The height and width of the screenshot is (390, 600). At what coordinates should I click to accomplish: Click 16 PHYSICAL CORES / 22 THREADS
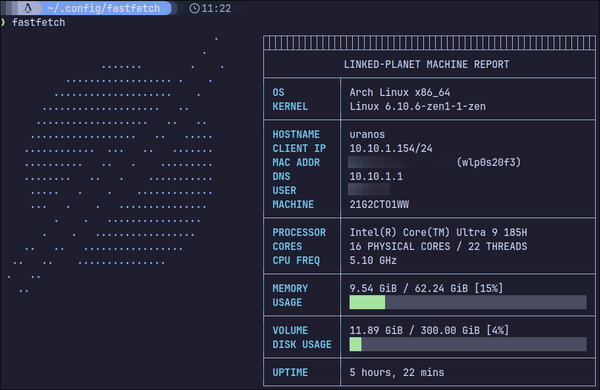[x=438, y=246]
